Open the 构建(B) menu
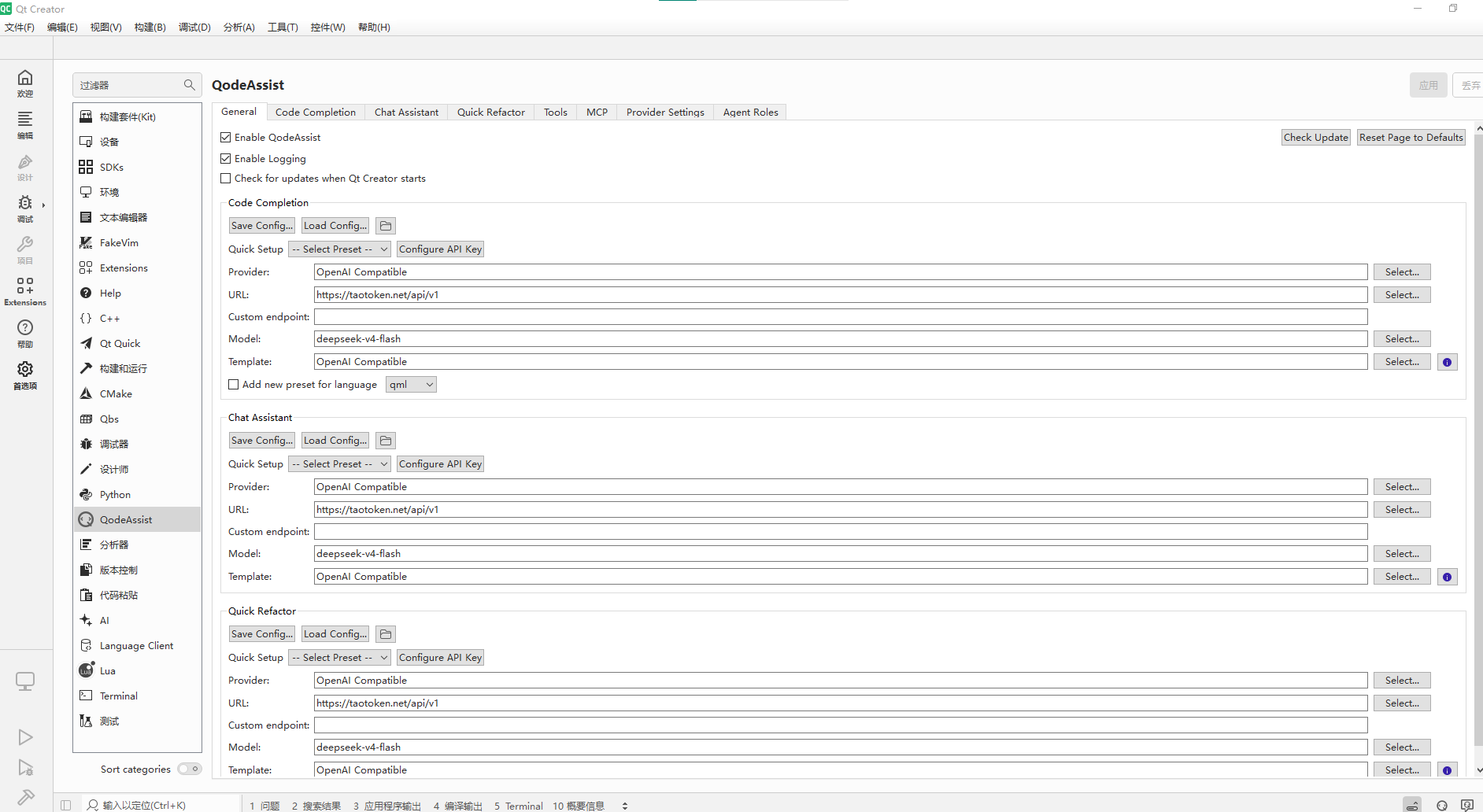This screenshot has width=1483, height=812. 150,27
